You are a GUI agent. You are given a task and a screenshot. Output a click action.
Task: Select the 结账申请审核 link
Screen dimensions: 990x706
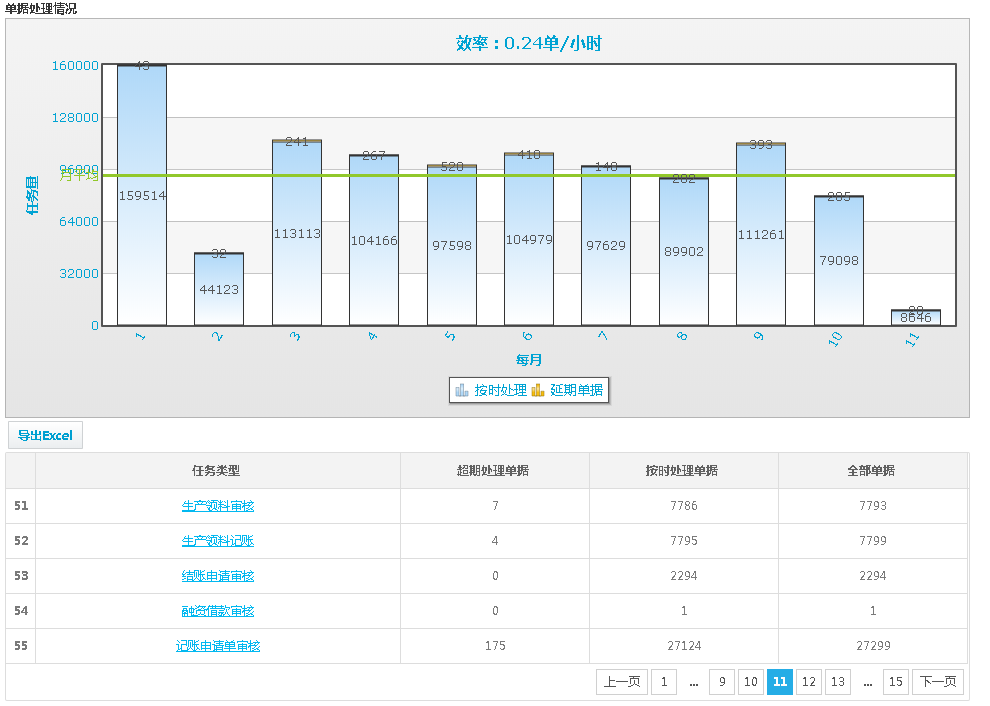click(218, 576)
